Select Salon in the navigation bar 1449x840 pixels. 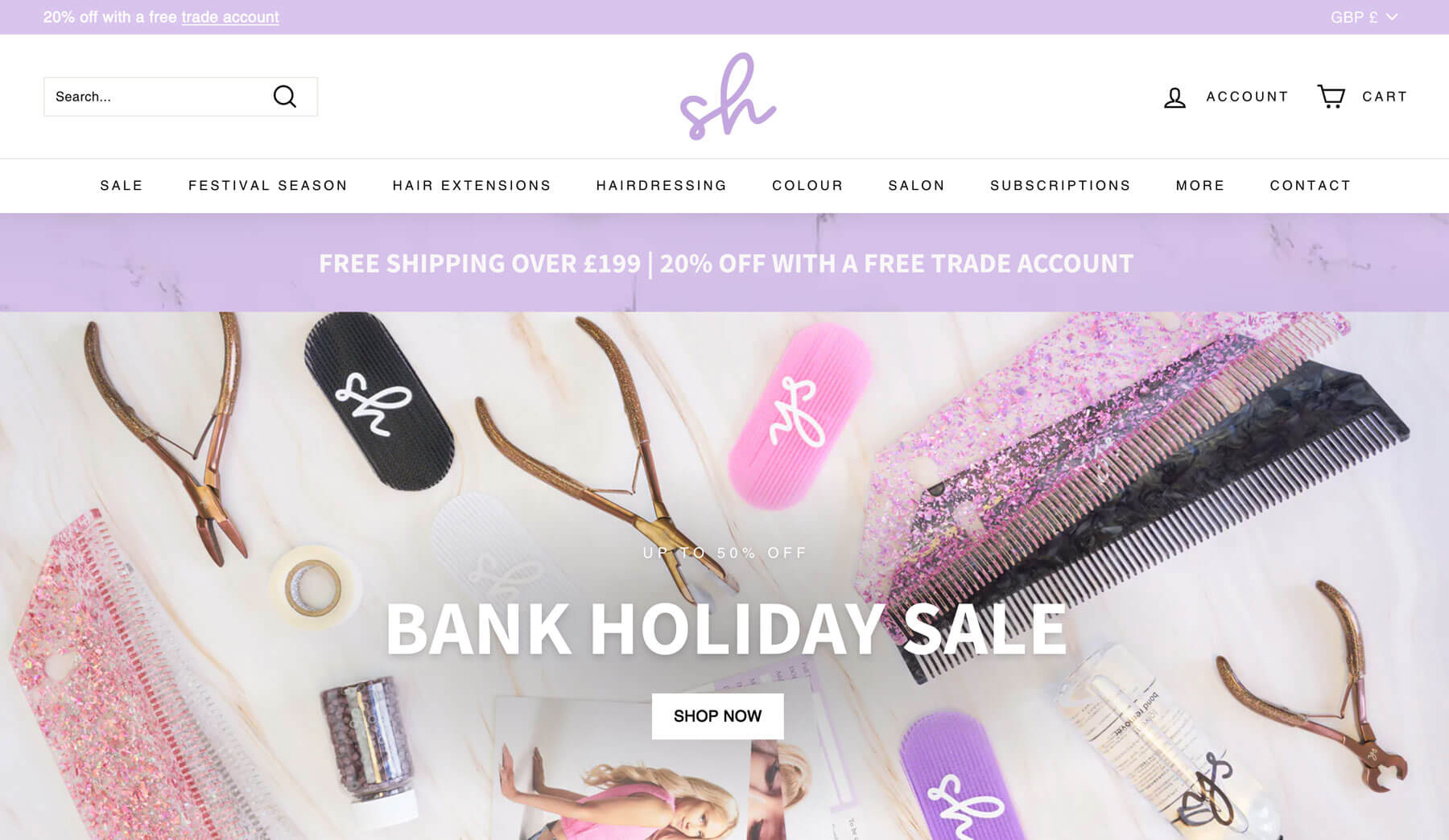(x=917, y=186)
